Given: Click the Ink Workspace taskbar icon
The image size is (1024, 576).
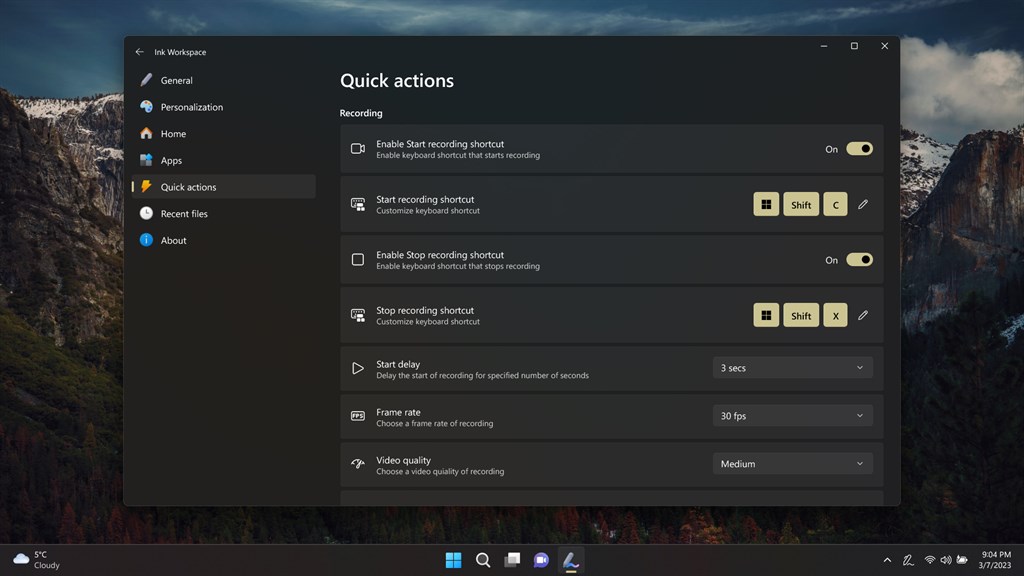Looking at the screenshot, I should [571, 560].
